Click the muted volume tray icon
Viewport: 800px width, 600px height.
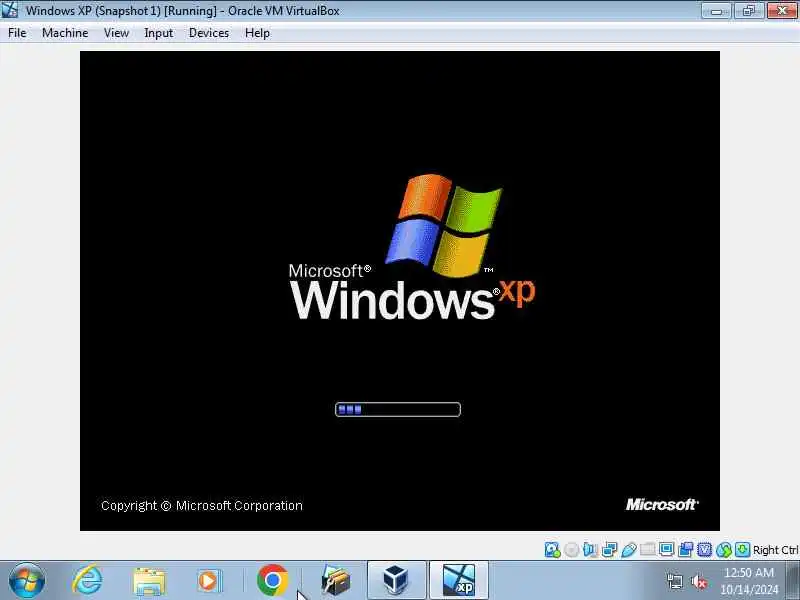(x=698, y=581)
